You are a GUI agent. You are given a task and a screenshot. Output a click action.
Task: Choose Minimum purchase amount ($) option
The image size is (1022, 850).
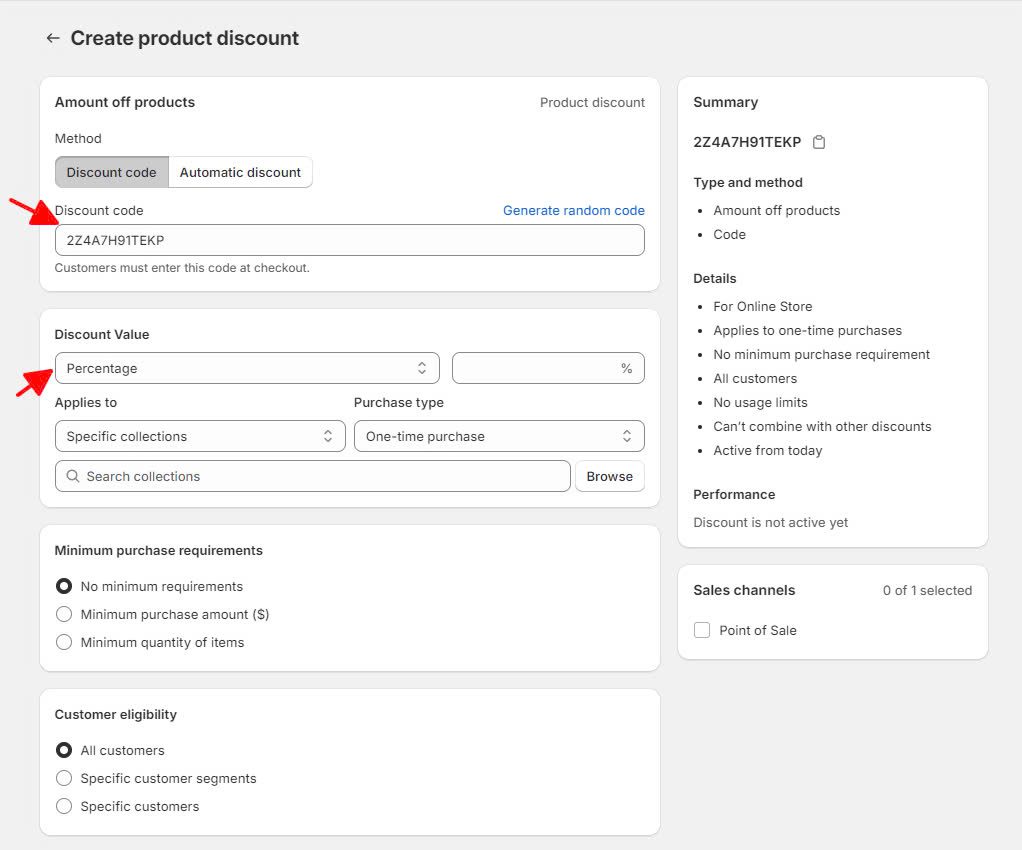click(64, 614)
